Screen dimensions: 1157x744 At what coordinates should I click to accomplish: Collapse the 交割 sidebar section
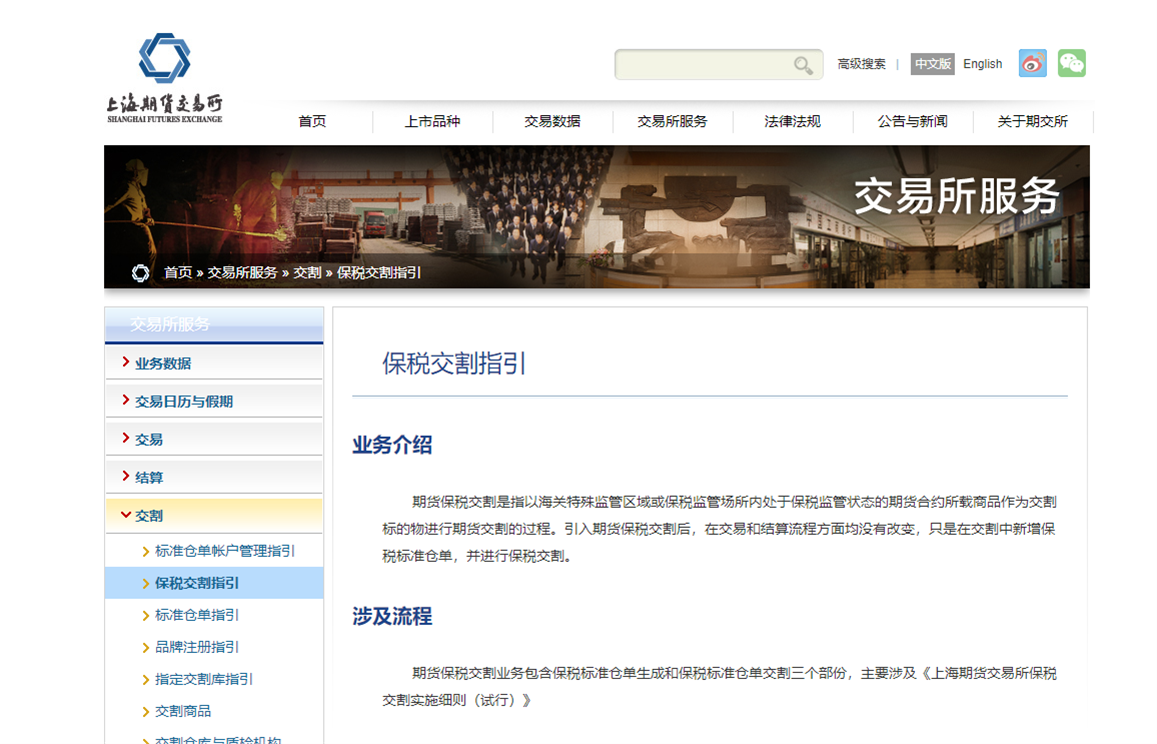[214, 515]
